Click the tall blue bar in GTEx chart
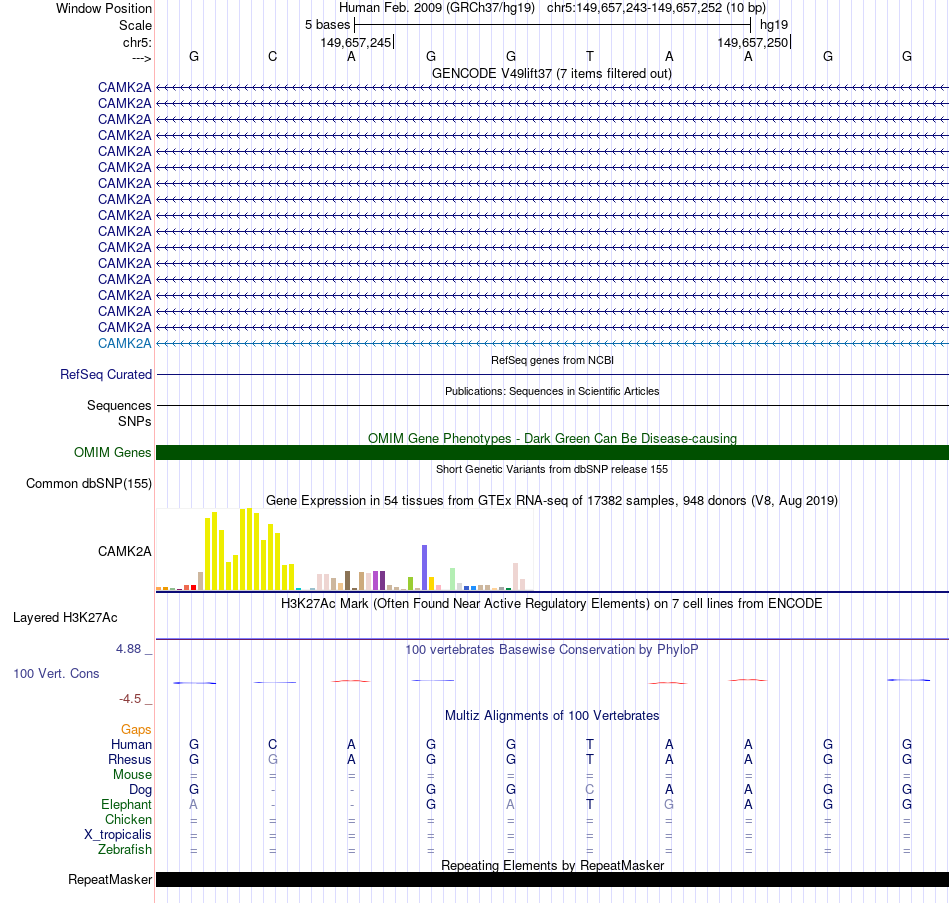950x903 pixels. tap(425, 568)
